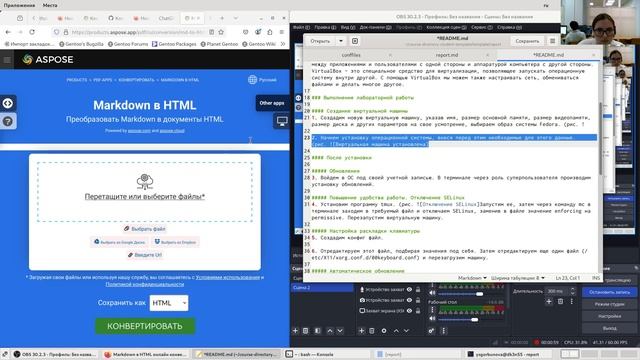Select Сцена 2 in scenes list
640x360 pixels.
click(x=322, y=287)
